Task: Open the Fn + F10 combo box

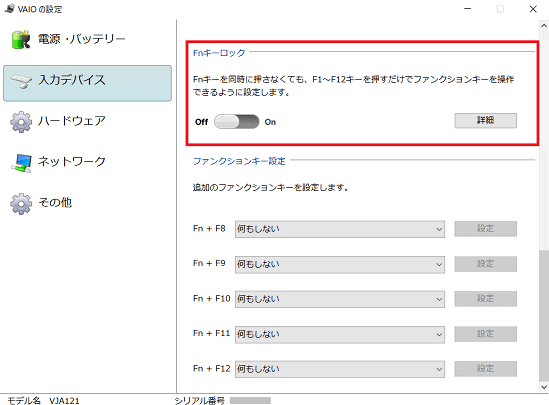Action: (x=340, y=299)
